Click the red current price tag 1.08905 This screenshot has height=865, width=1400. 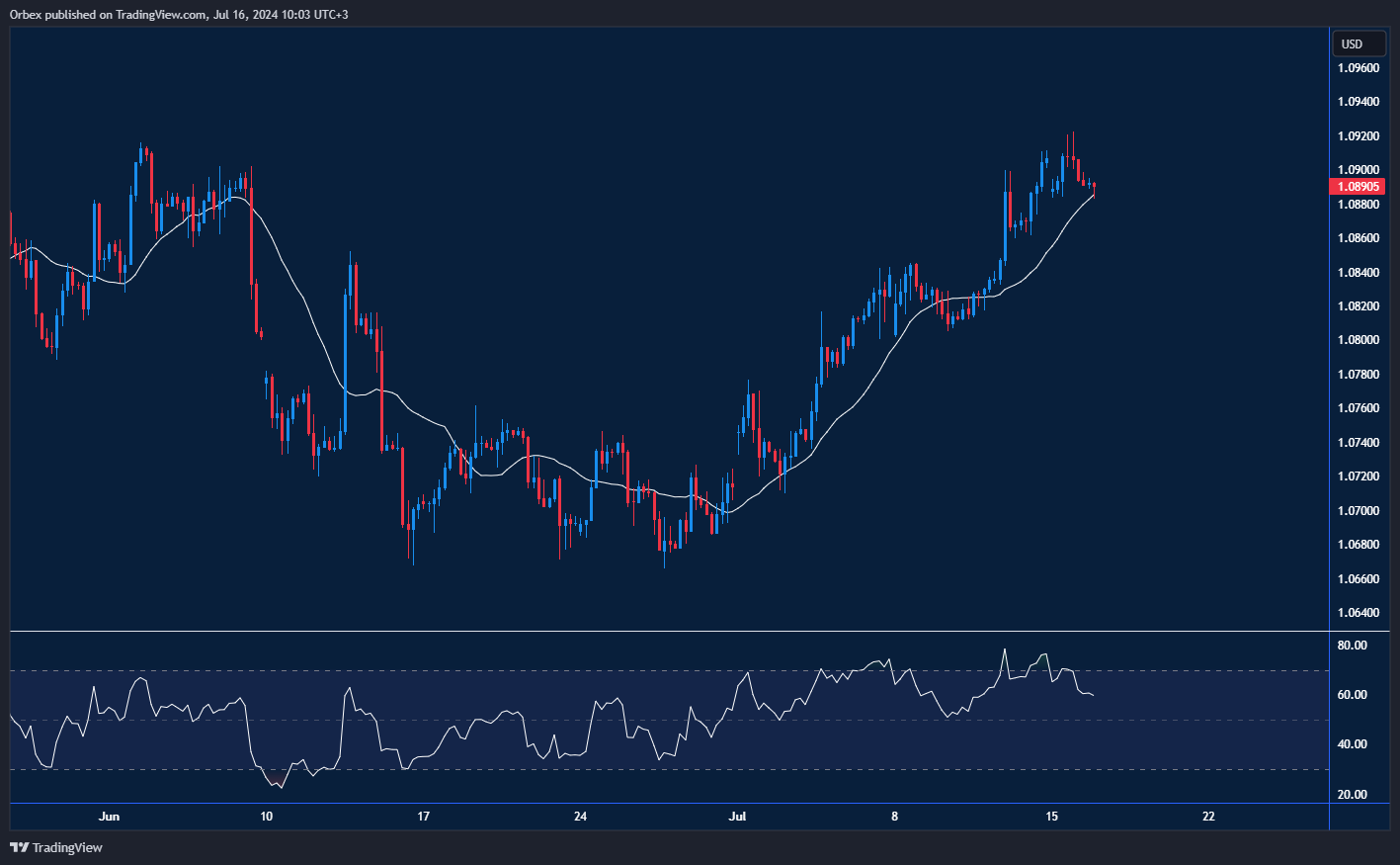tap(1357, 186)
